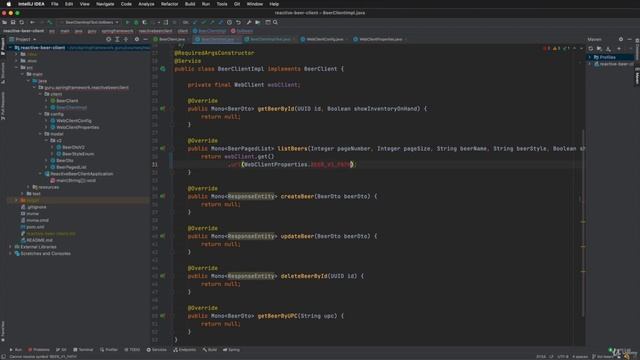The height and width of the screenshot is (360, 640).
Task: Open the Navigate menu
Action: [x=105, y=4]
